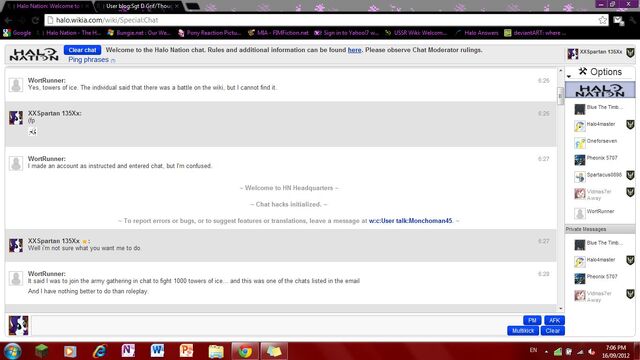Click the chat message scrollbar thumb
640x360 pixels.
pos(560,96)
